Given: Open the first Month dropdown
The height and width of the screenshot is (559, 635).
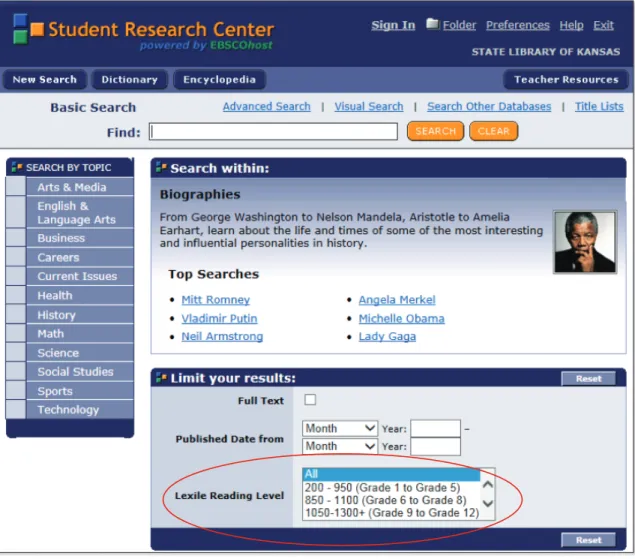Looking at the screenshot, I should click(340, 428).
